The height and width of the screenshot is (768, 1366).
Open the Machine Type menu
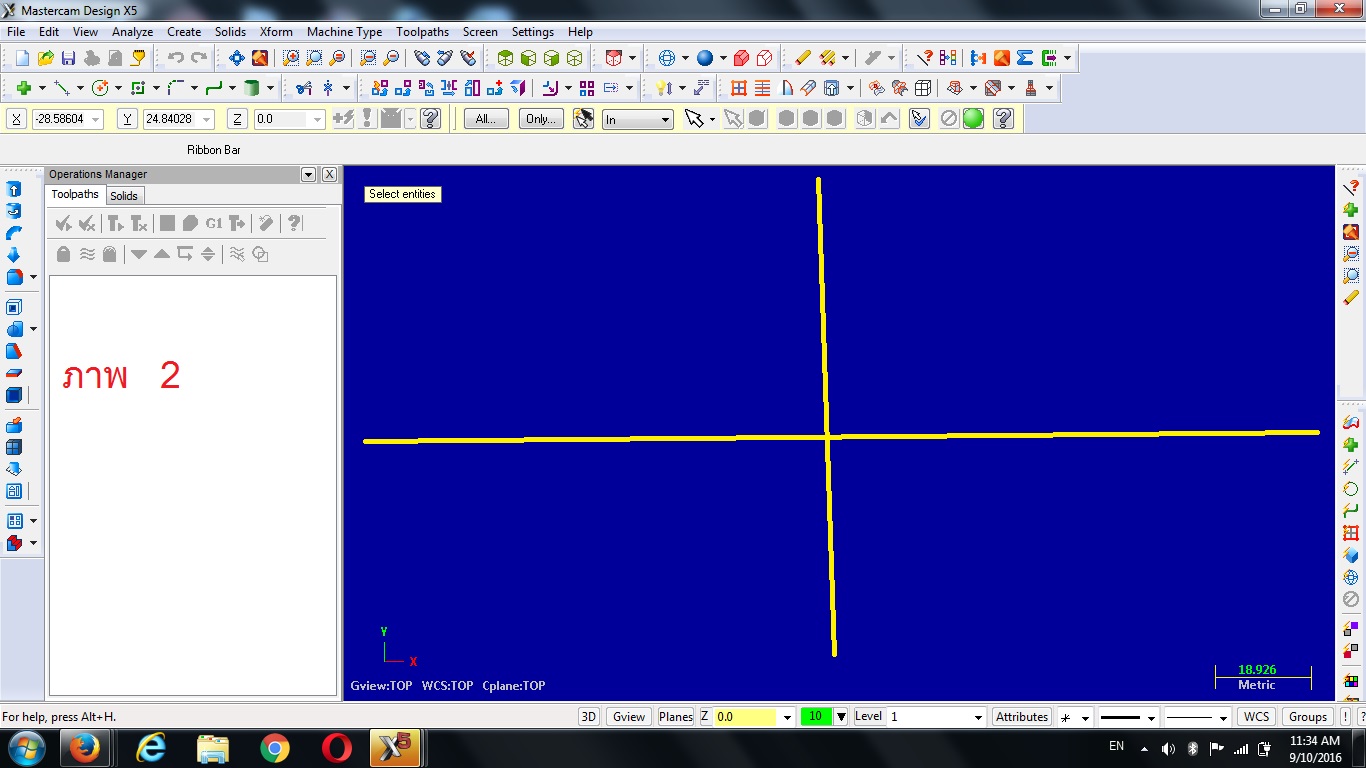click(344, 32)
